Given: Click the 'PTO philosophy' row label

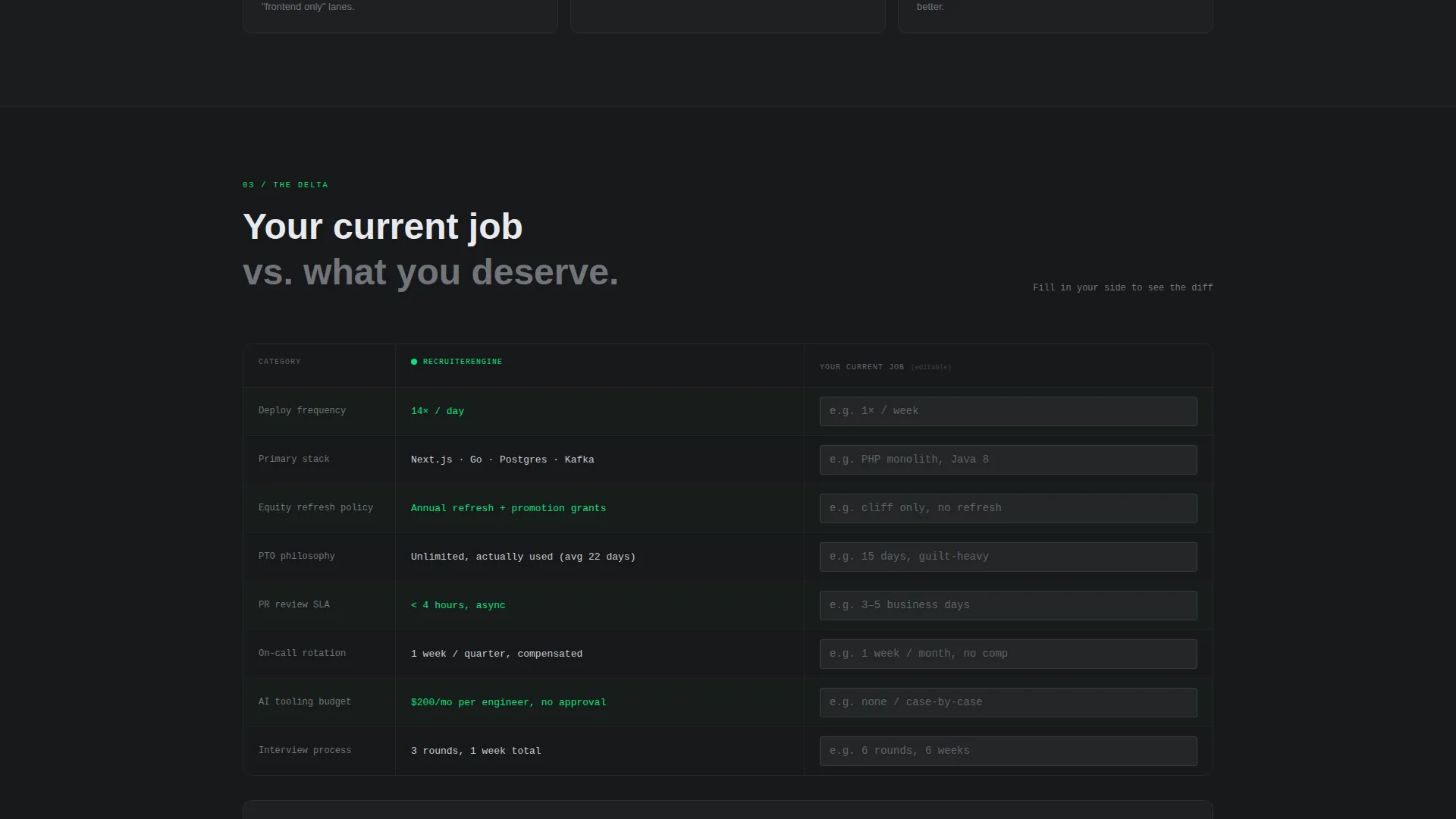Looking at the screenshot, I should [x=297, y=556].
